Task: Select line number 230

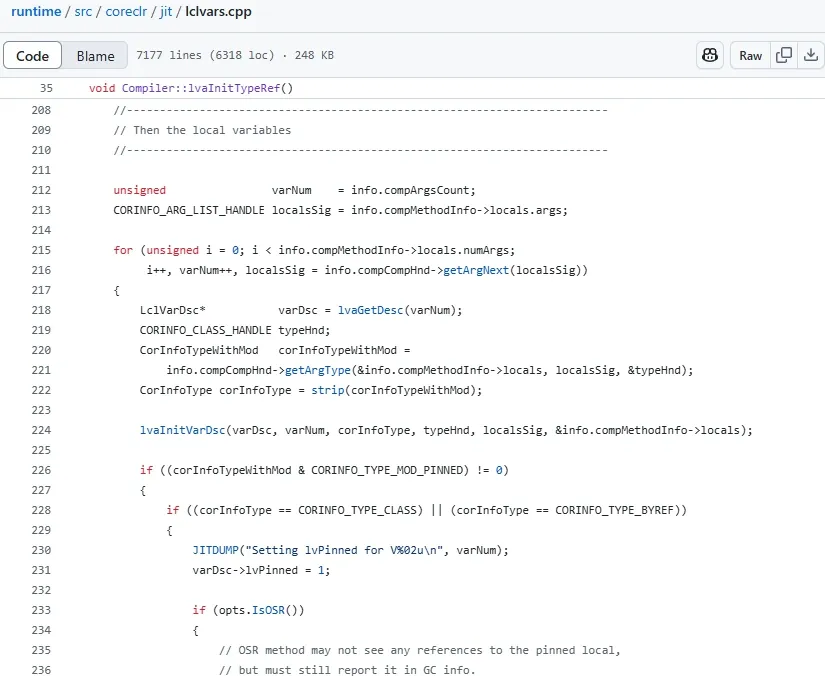Action: (41, 550)
